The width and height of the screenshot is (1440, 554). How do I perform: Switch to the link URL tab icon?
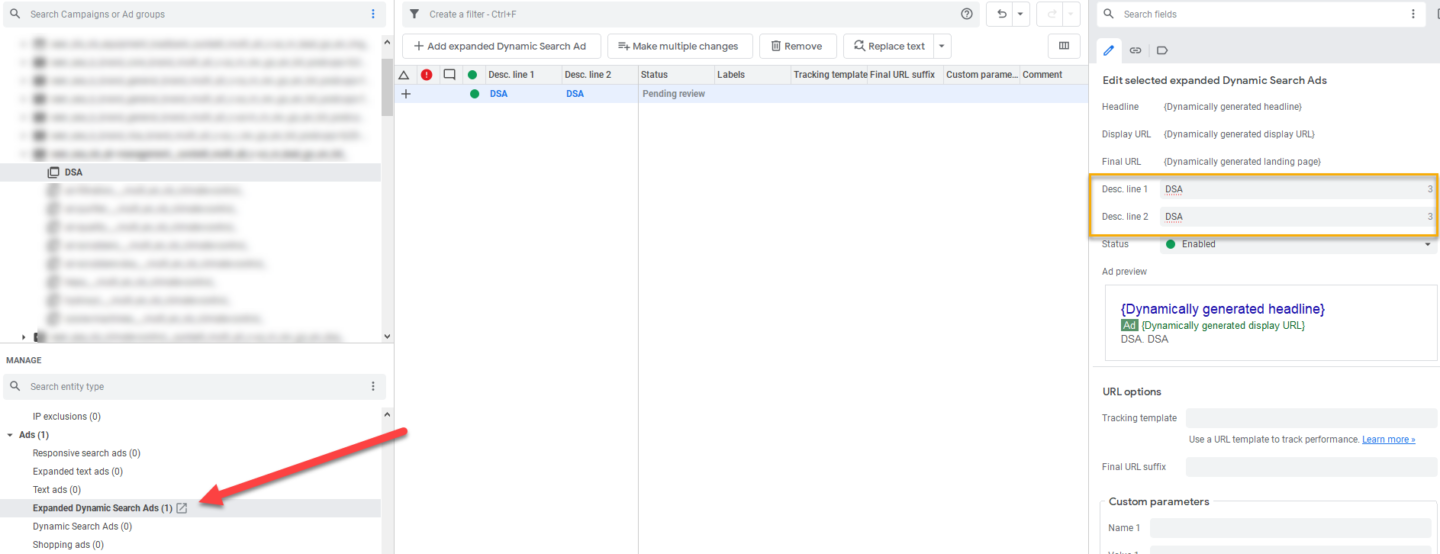pos(1135,50)
